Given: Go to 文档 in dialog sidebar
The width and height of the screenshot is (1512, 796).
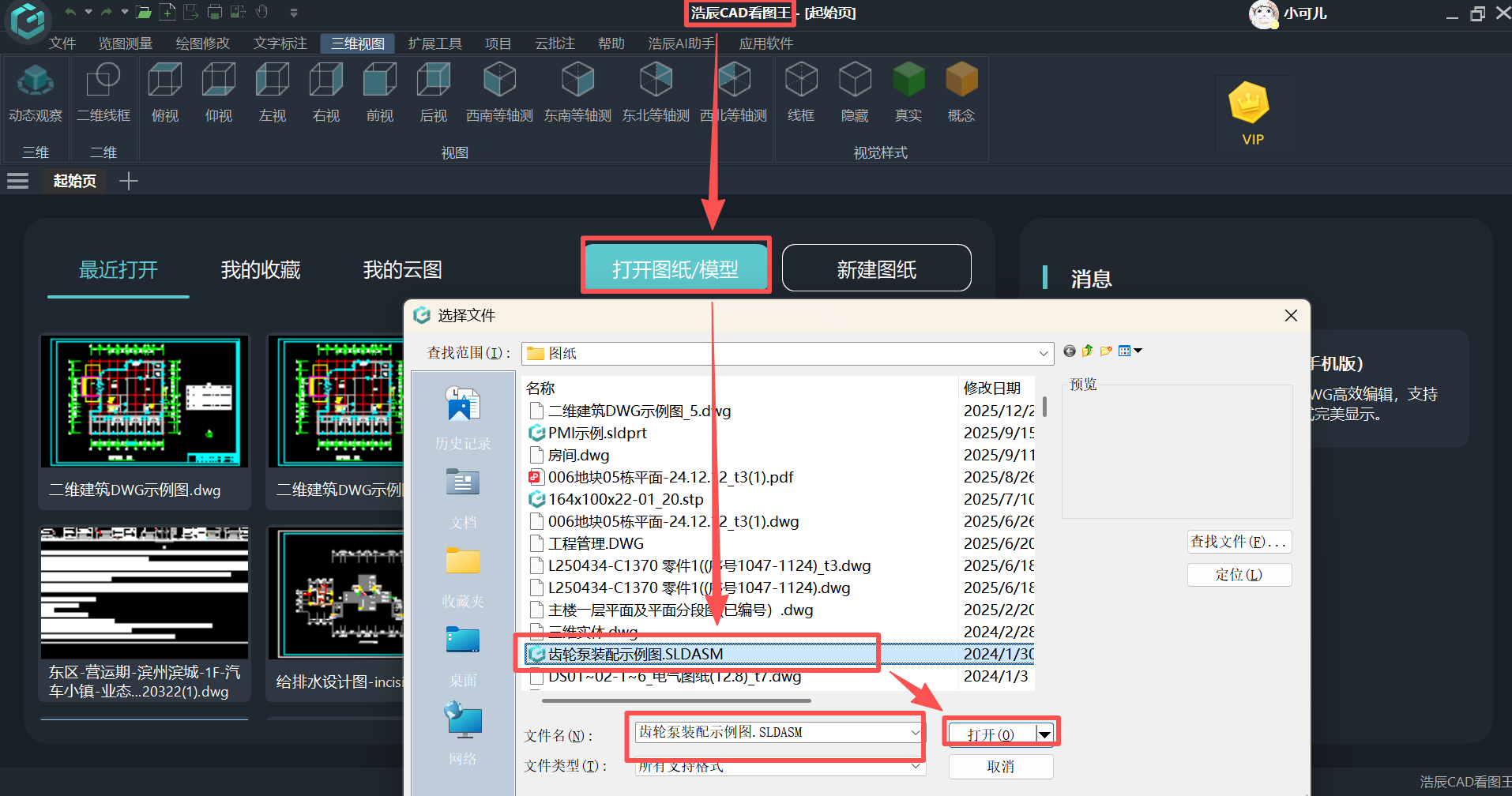Looking at the screenshot, I should coord(463,497).
